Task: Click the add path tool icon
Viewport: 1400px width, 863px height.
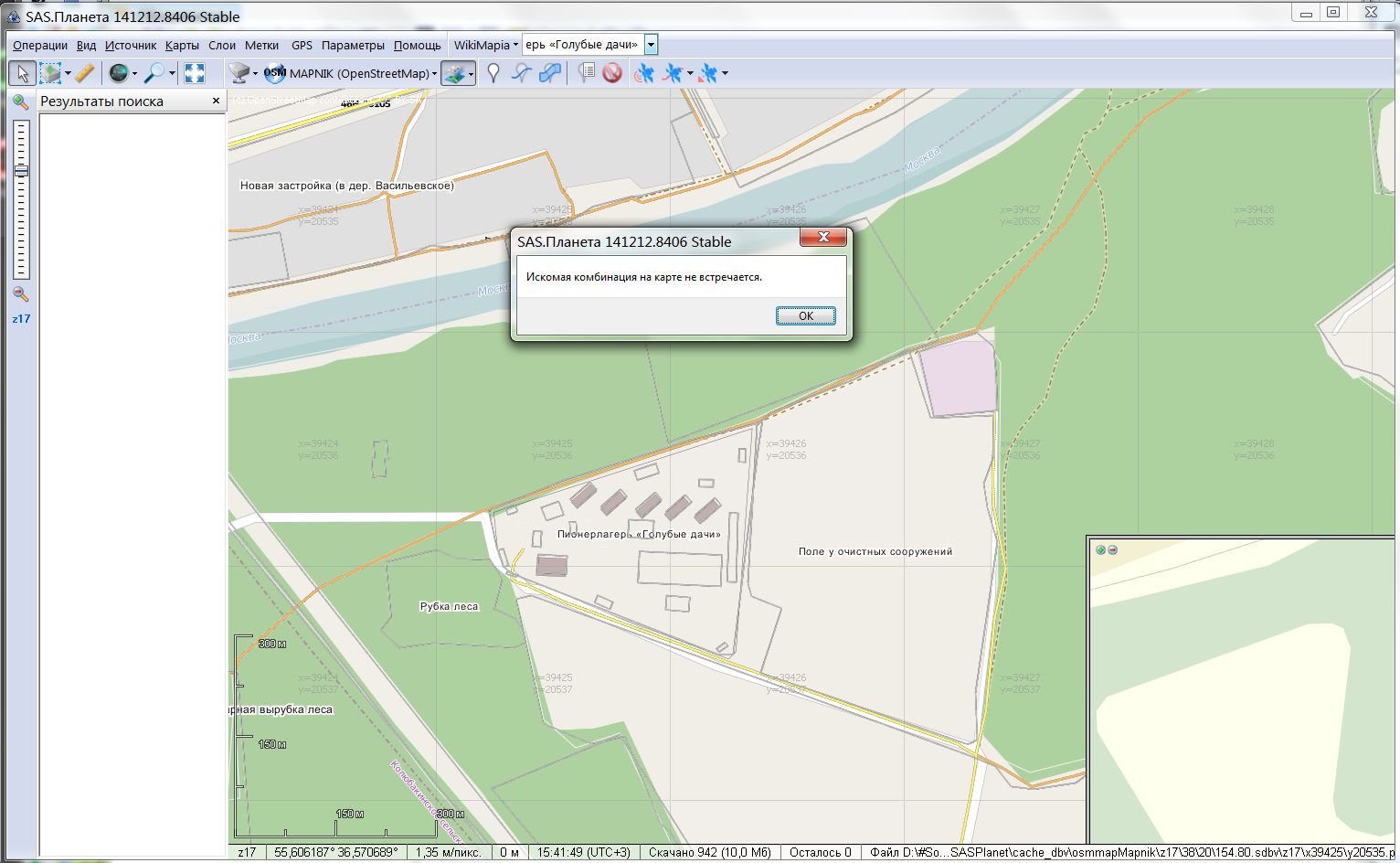Action: 522,73
